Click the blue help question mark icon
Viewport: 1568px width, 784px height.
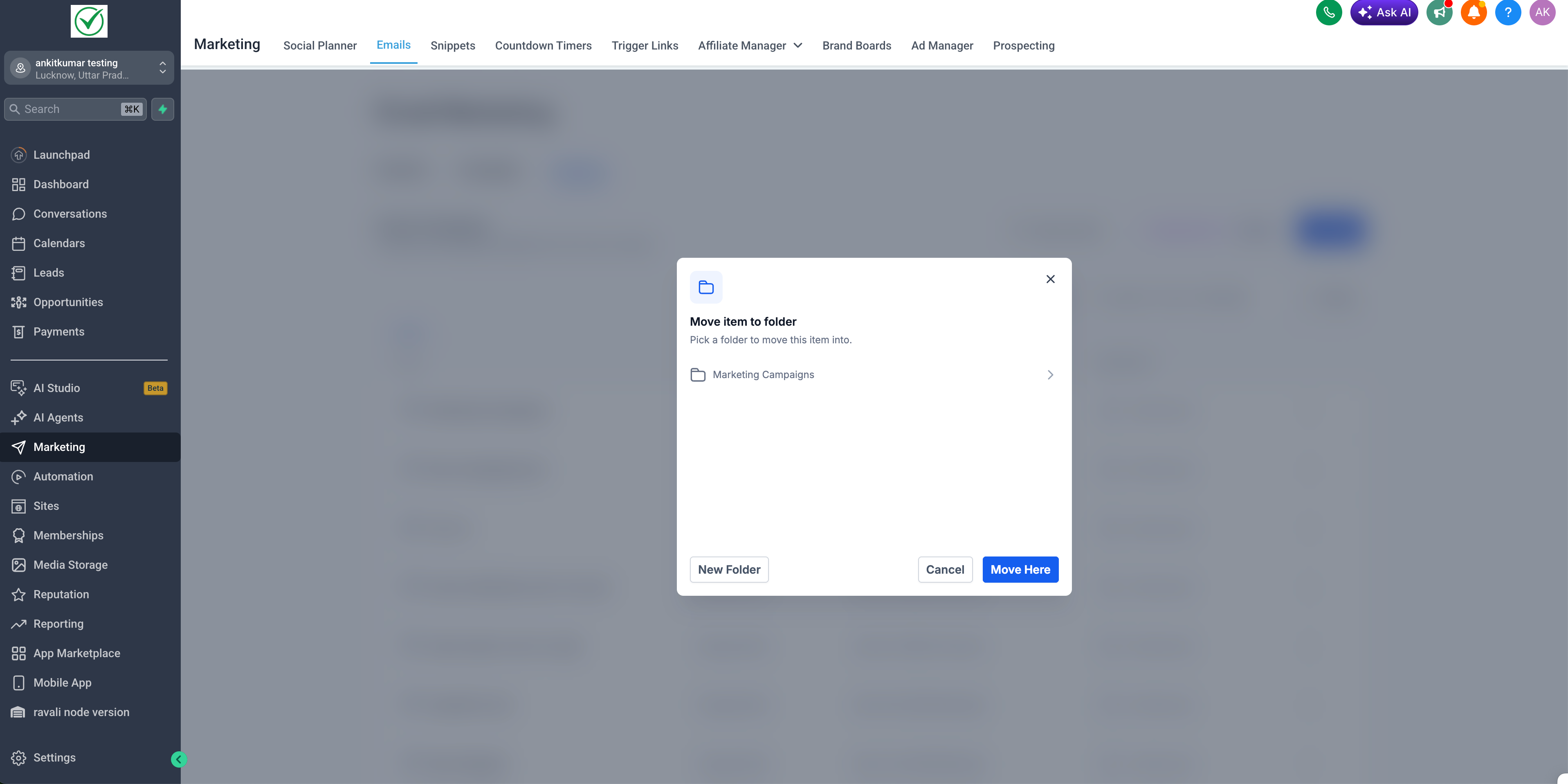1508,12
